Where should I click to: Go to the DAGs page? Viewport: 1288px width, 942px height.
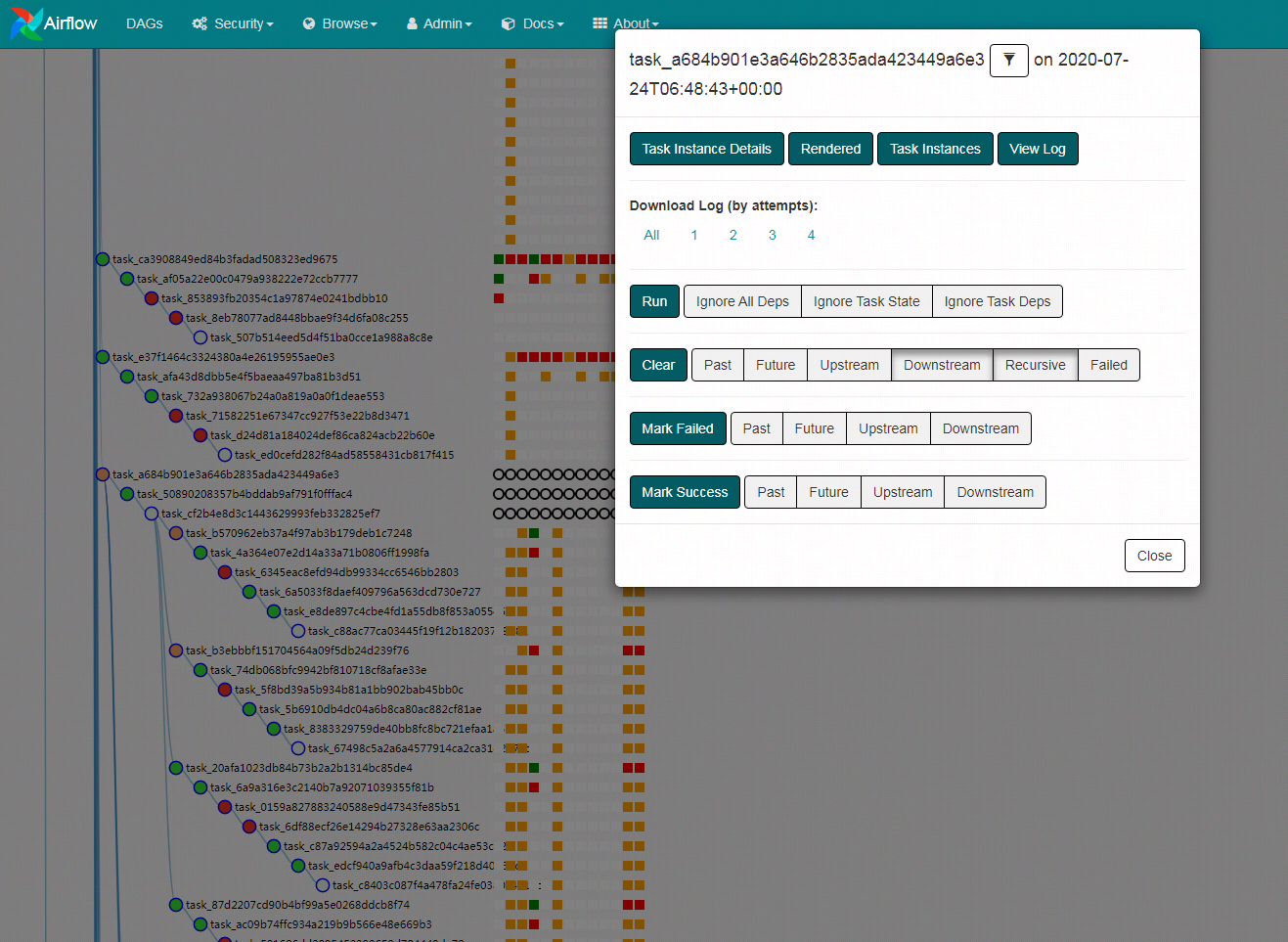coord(145,23)
